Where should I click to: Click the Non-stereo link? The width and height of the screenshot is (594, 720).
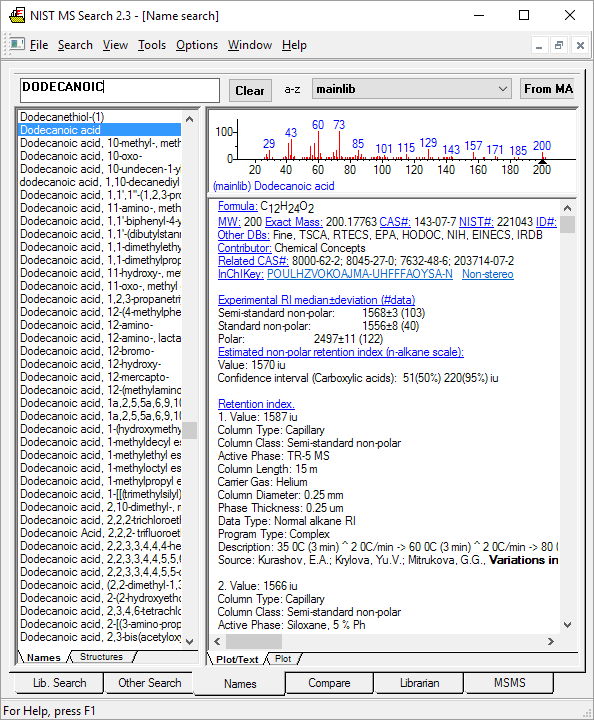pos(488,274)
